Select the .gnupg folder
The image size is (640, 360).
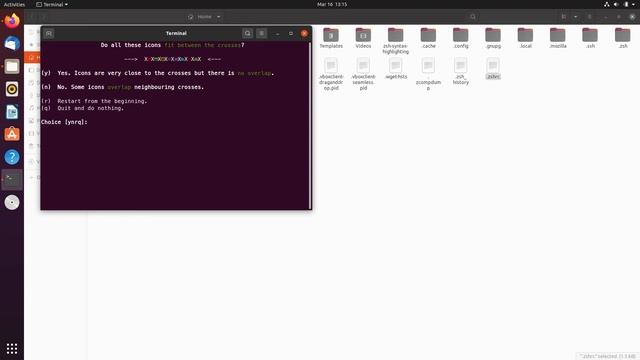click(493, 38)
